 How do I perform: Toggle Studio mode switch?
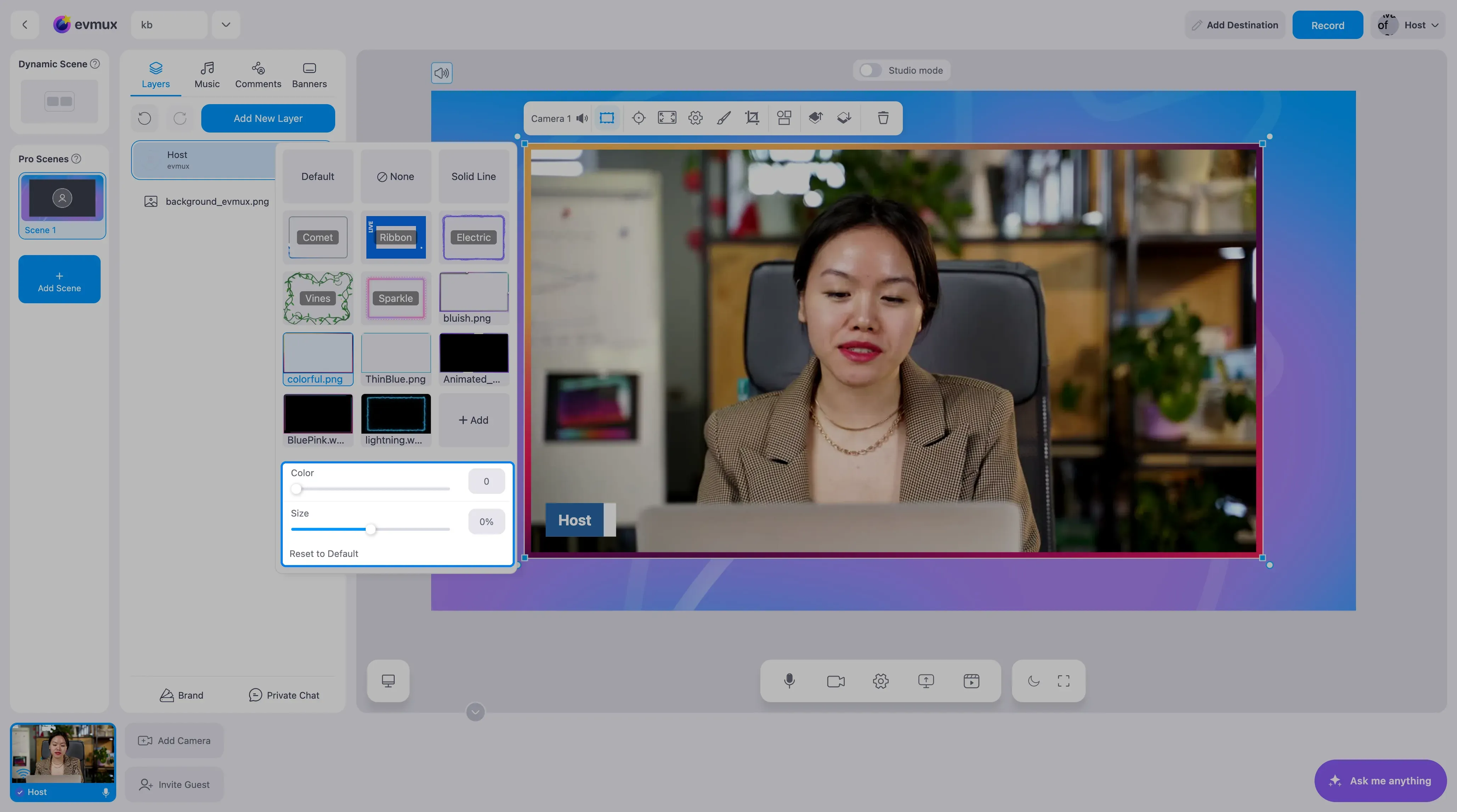point(870,70)
